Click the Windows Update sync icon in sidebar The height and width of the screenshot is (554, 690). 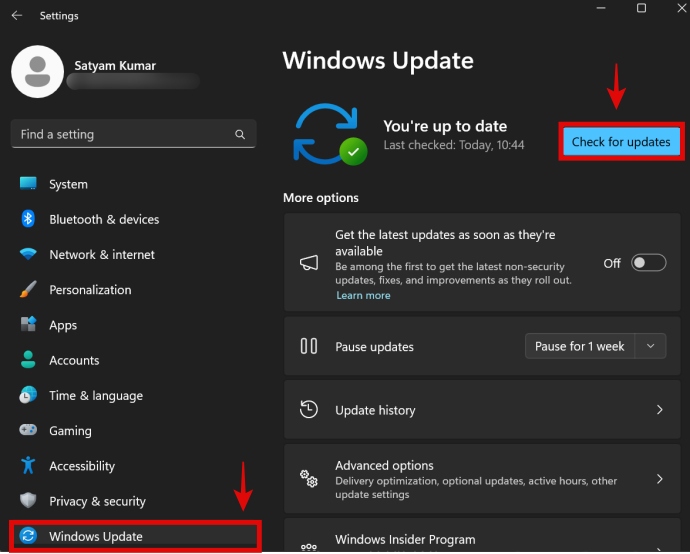tap(28, 536)
